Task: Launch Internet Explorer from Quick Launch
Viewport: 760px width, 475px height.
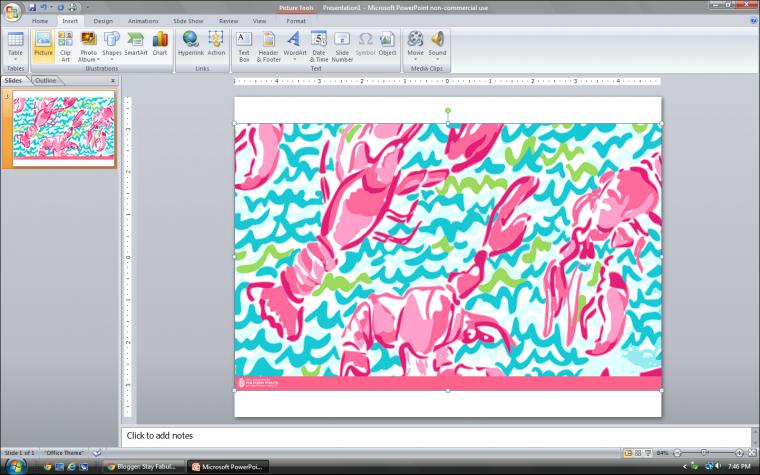Action: [71, 467]
